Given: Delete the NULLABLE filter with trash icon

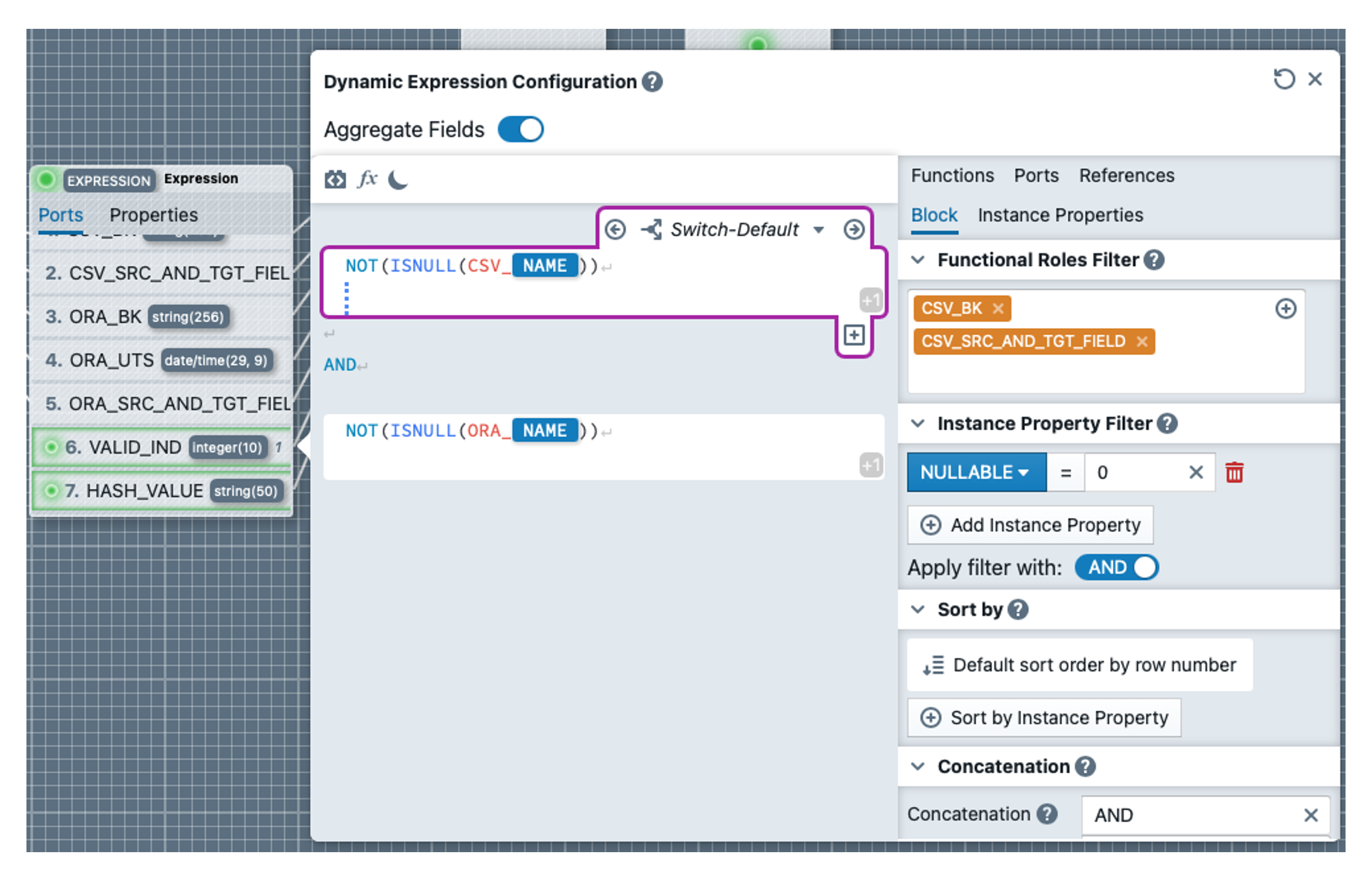Looking at the screenshot, I should point(1234,472).
